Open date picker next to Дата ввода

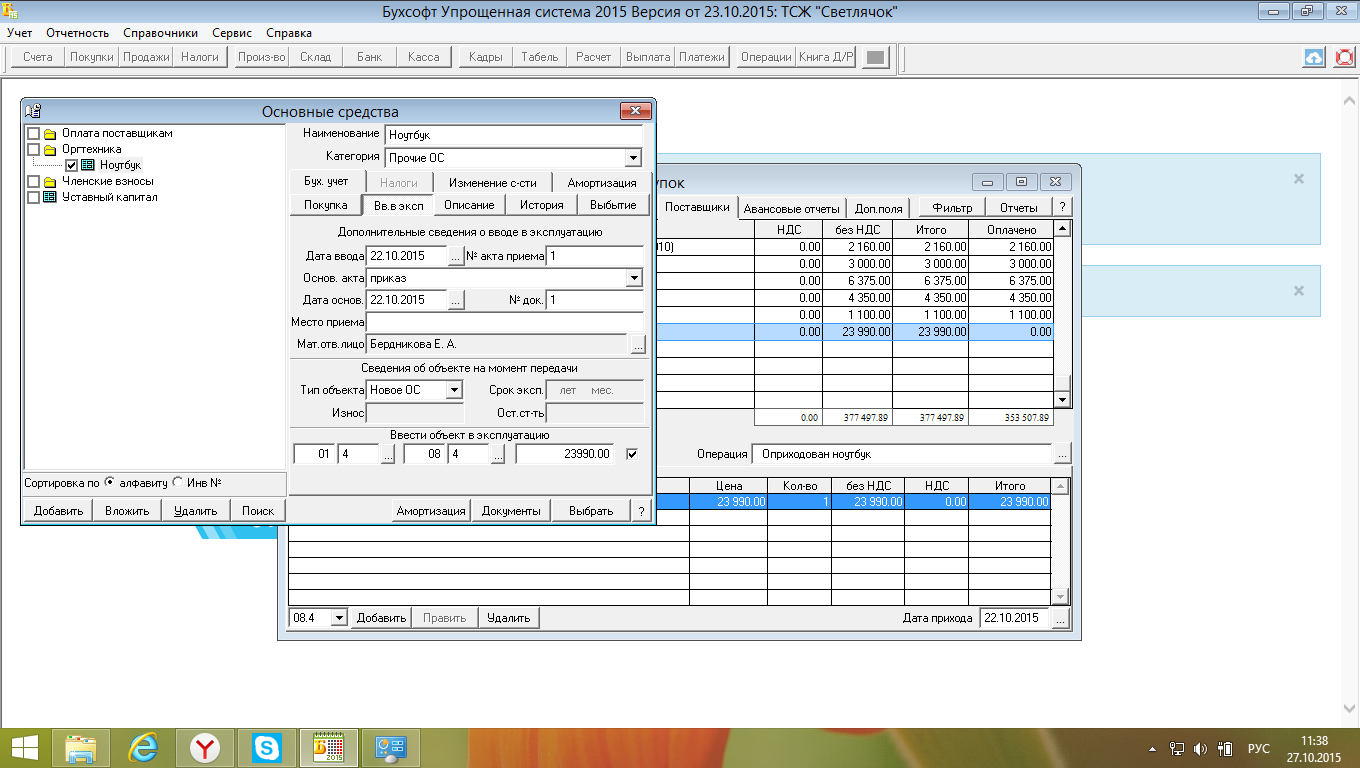click(x=455, y=256)
